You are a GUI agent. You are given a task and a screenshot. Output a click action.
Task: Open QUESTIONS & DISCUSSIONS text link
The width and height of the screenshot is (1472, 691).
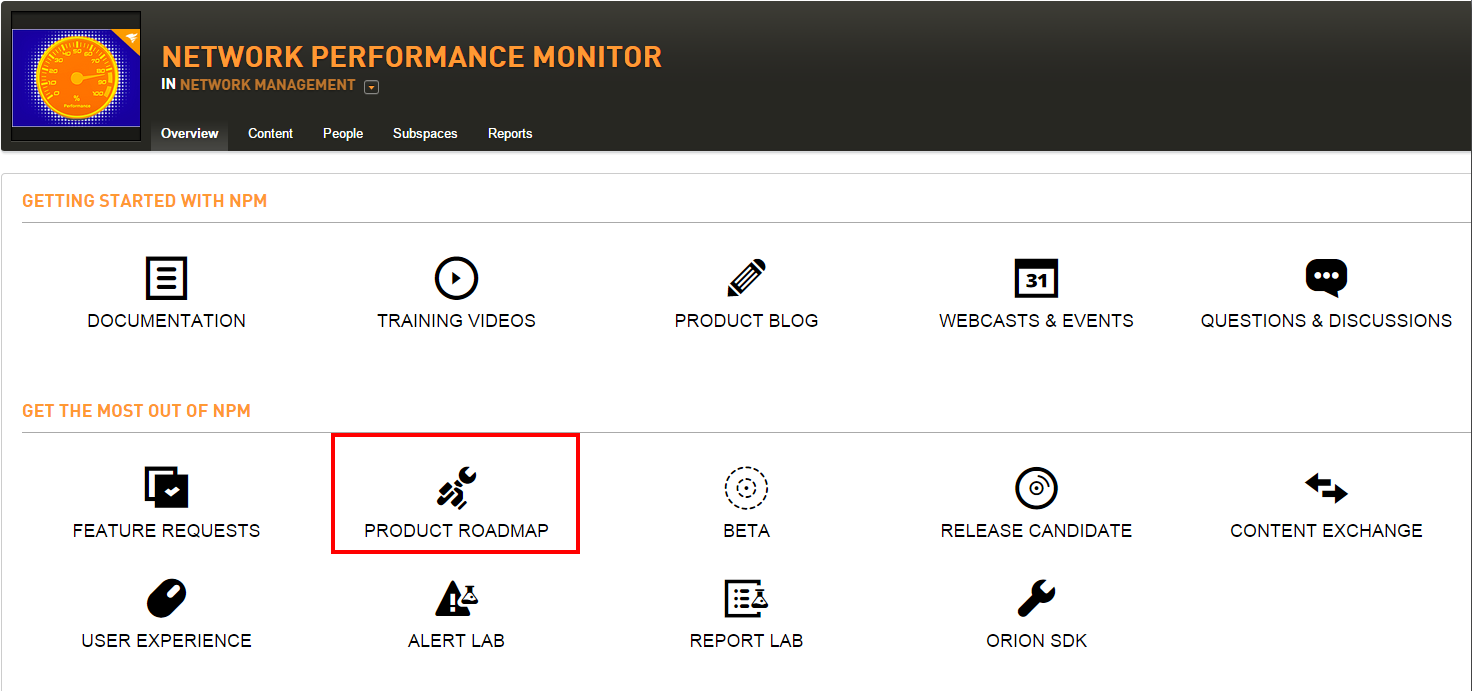(1326, 321)
